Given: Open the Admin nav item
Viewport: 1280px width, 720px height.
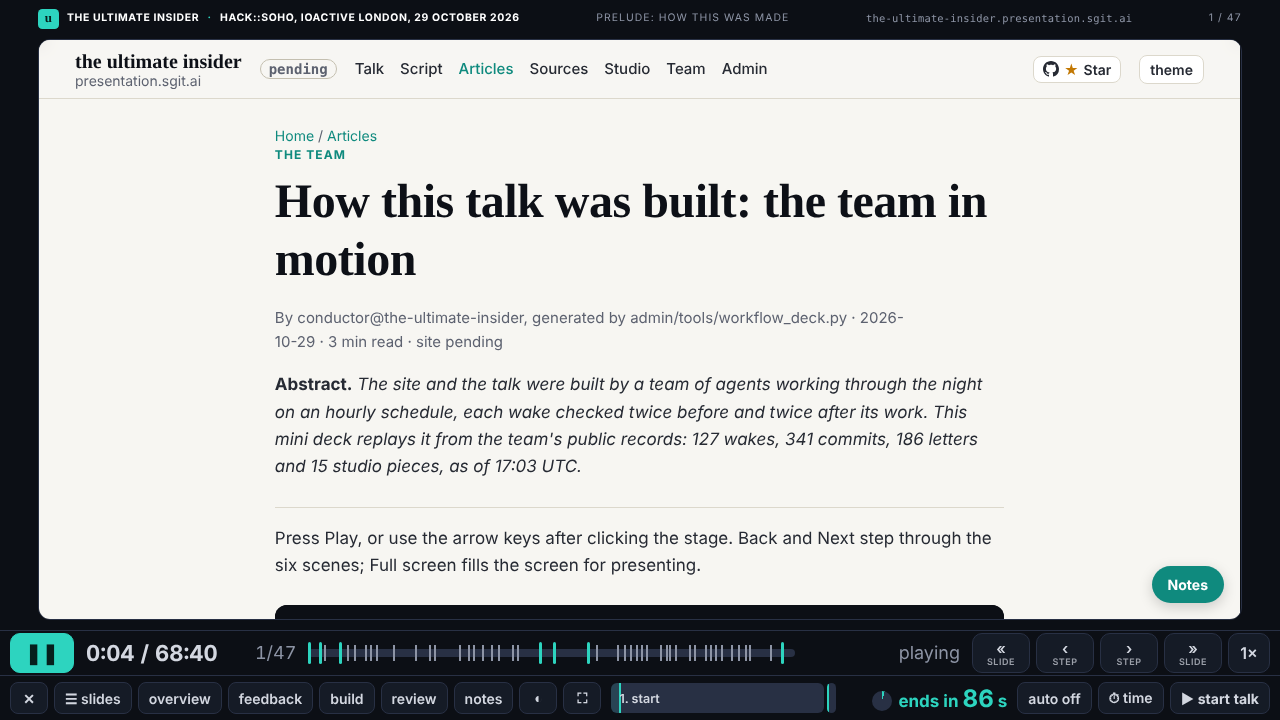Looking at the screenshot, I should coord(744,69).
